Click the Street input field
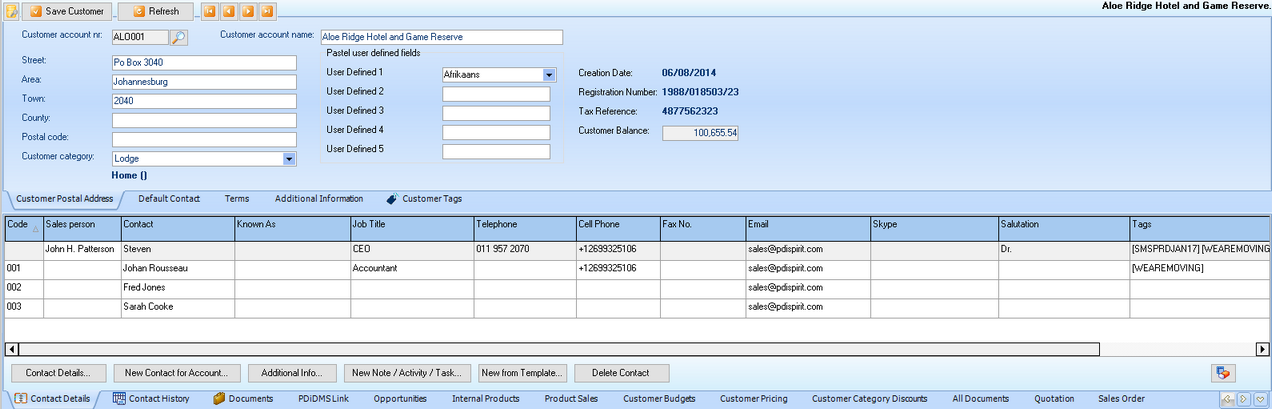 204,63
